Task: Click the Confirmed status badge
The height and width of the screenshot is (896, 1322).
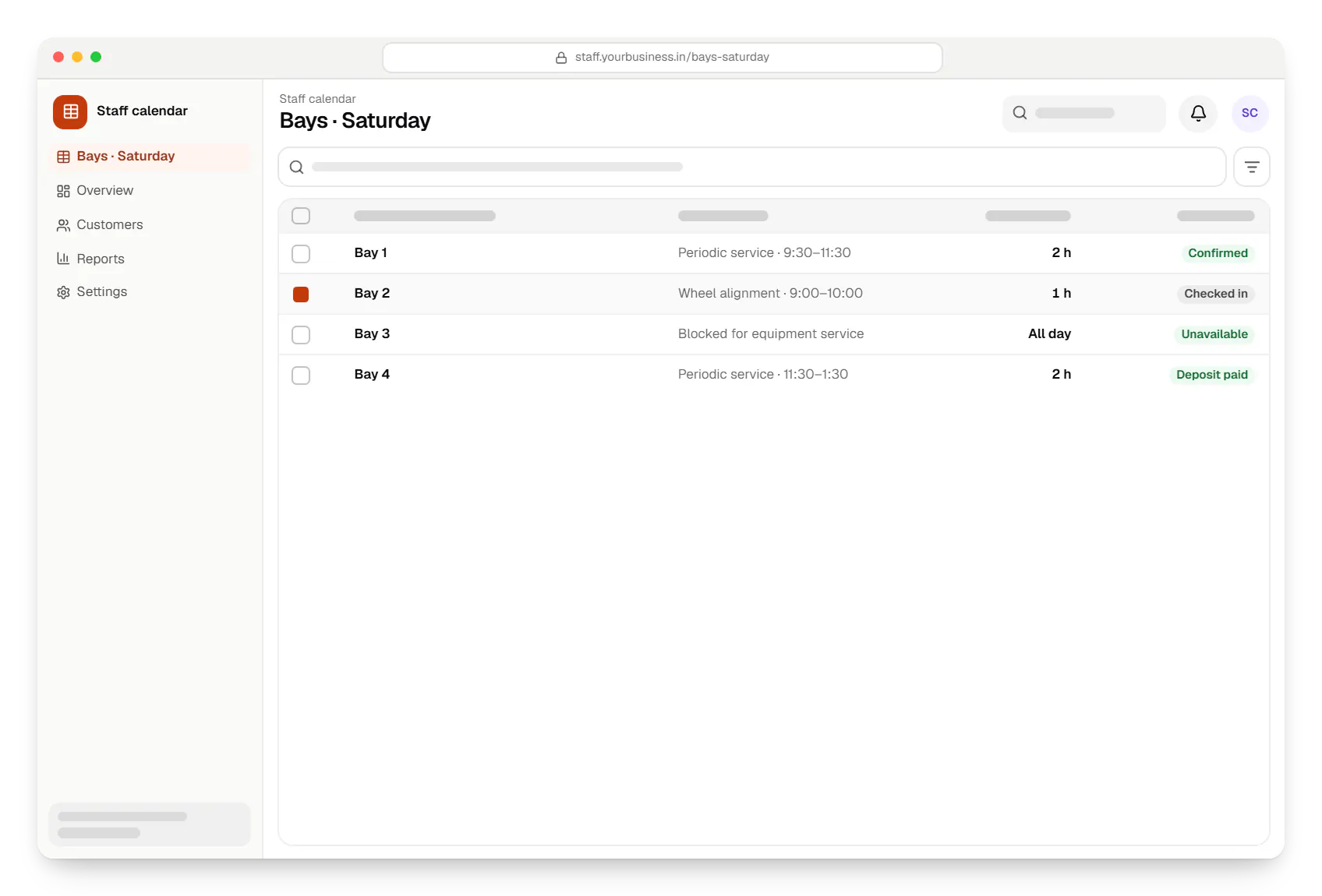Action: [x=1218, y=253]
